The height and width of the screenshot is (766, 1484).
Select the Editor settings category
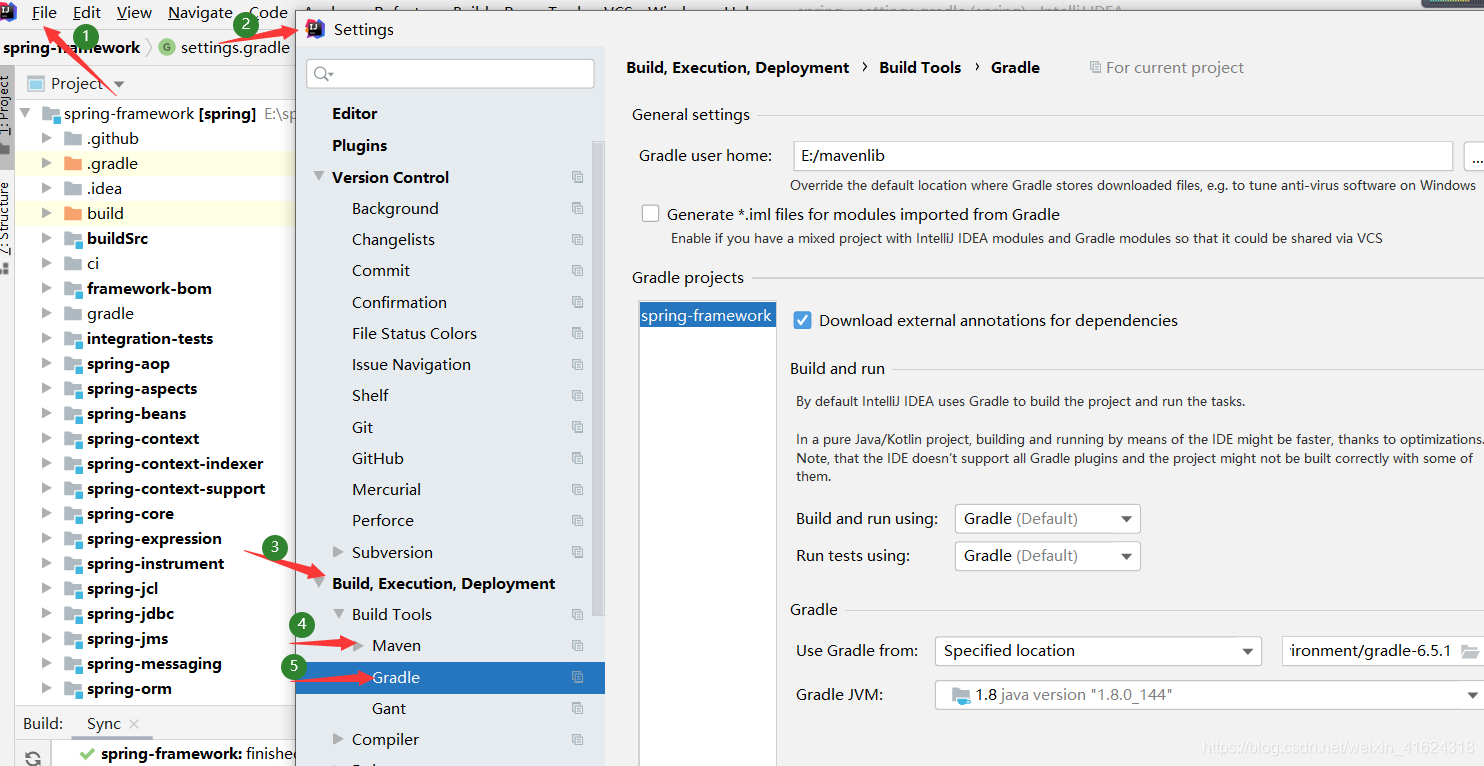pos(355,114)
